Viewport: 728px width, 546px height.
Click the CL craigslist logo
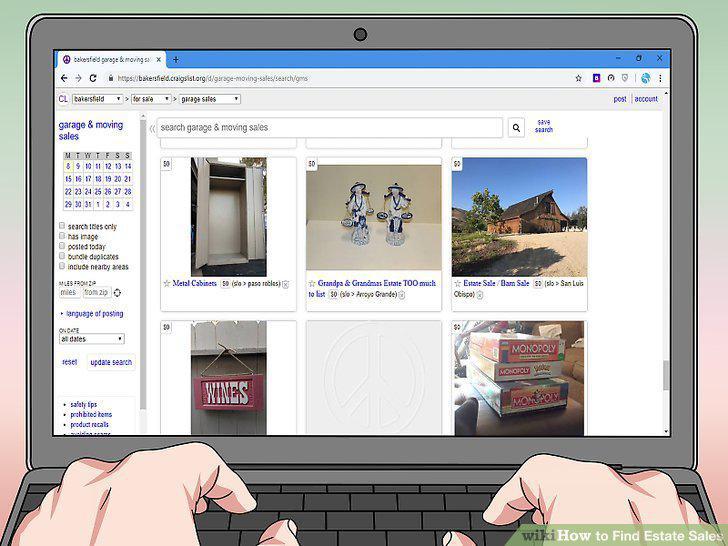click(63, 99)
